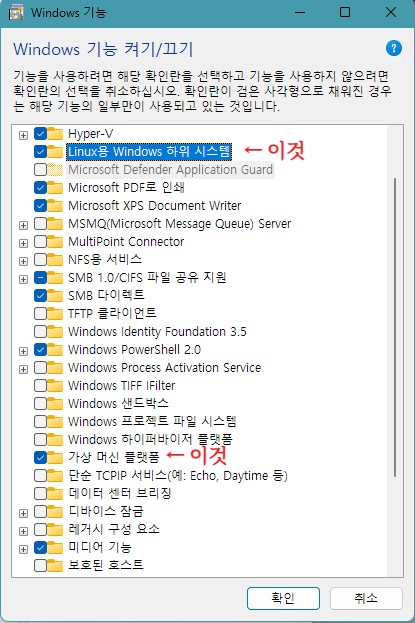The image size is (415, 623).
Task: Check Windows Identity Foundation 3.5 checkbox
Action: point(41,331)
